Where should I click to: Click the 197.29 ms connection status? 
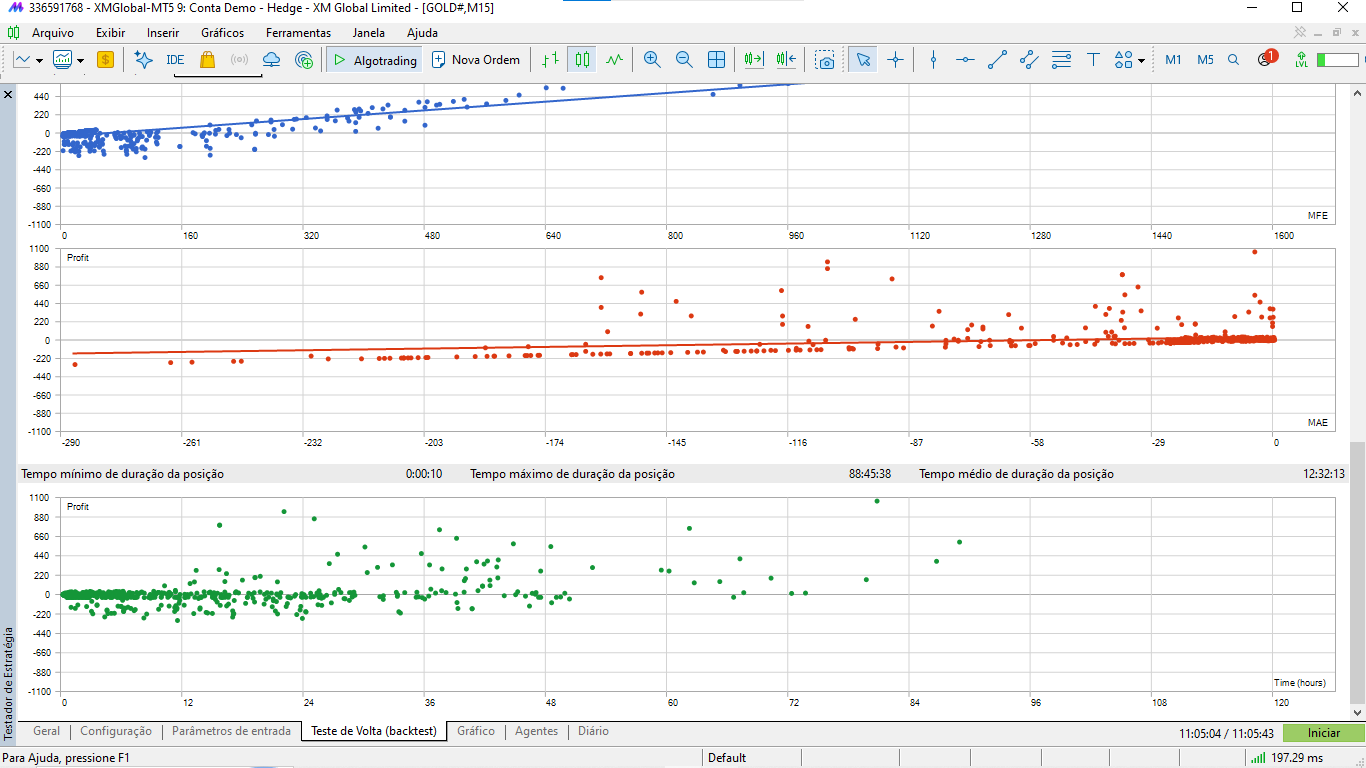1286,758
